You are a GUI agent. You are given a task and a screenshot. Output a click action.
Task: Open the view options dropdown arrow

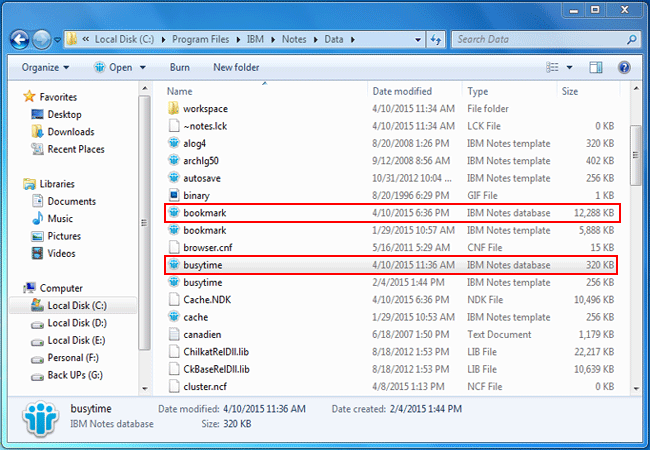pos(570,68)
